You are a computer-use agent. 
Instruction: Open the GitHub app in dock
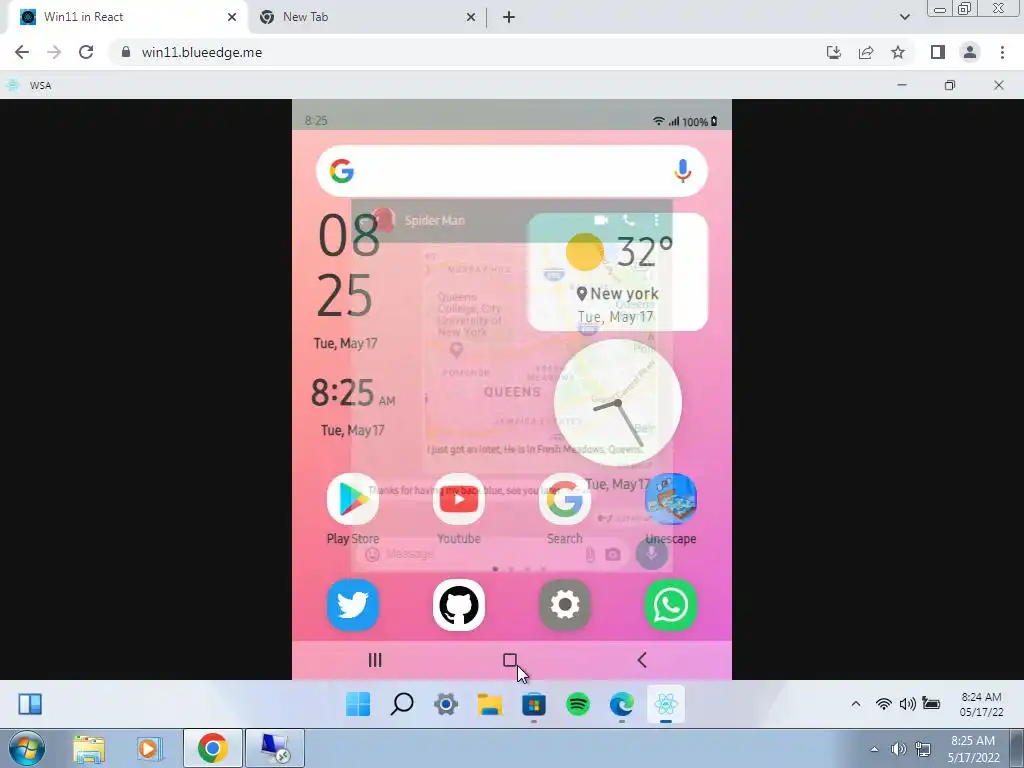[458, 605]
